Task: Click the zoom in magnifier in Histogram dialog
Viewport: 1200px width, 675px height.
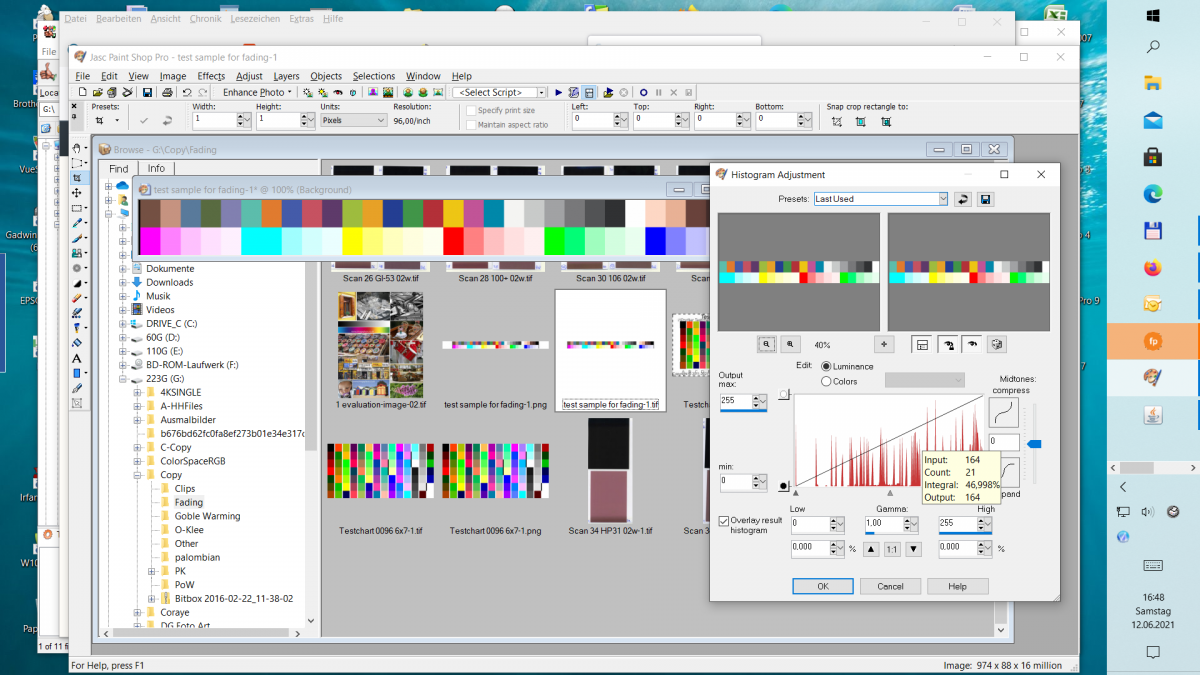Action: click(x=789, y=344)
